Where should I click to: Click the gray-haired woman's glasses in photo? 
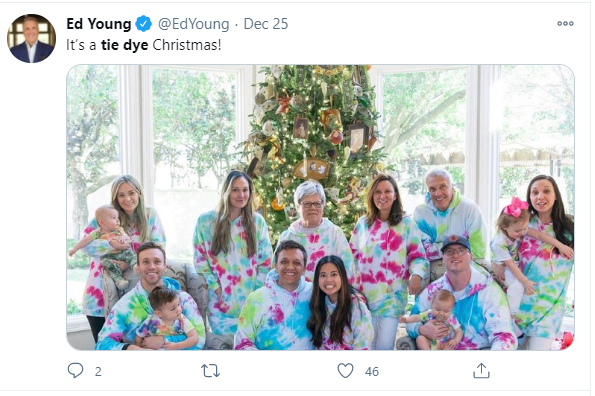[311, 204]
